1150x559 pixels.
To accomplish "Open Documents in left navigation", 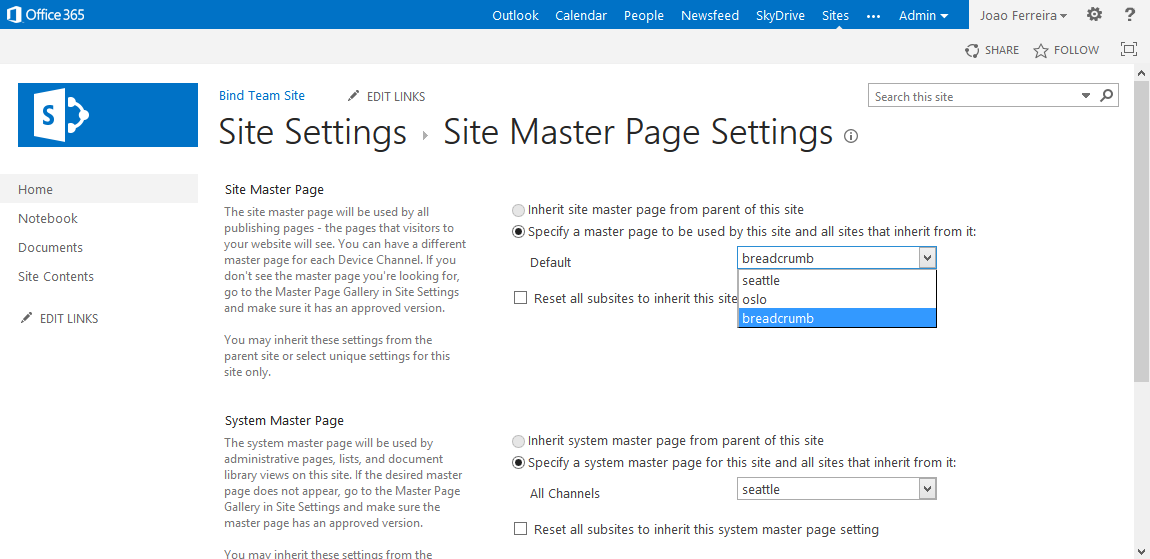I will (51, 248).
